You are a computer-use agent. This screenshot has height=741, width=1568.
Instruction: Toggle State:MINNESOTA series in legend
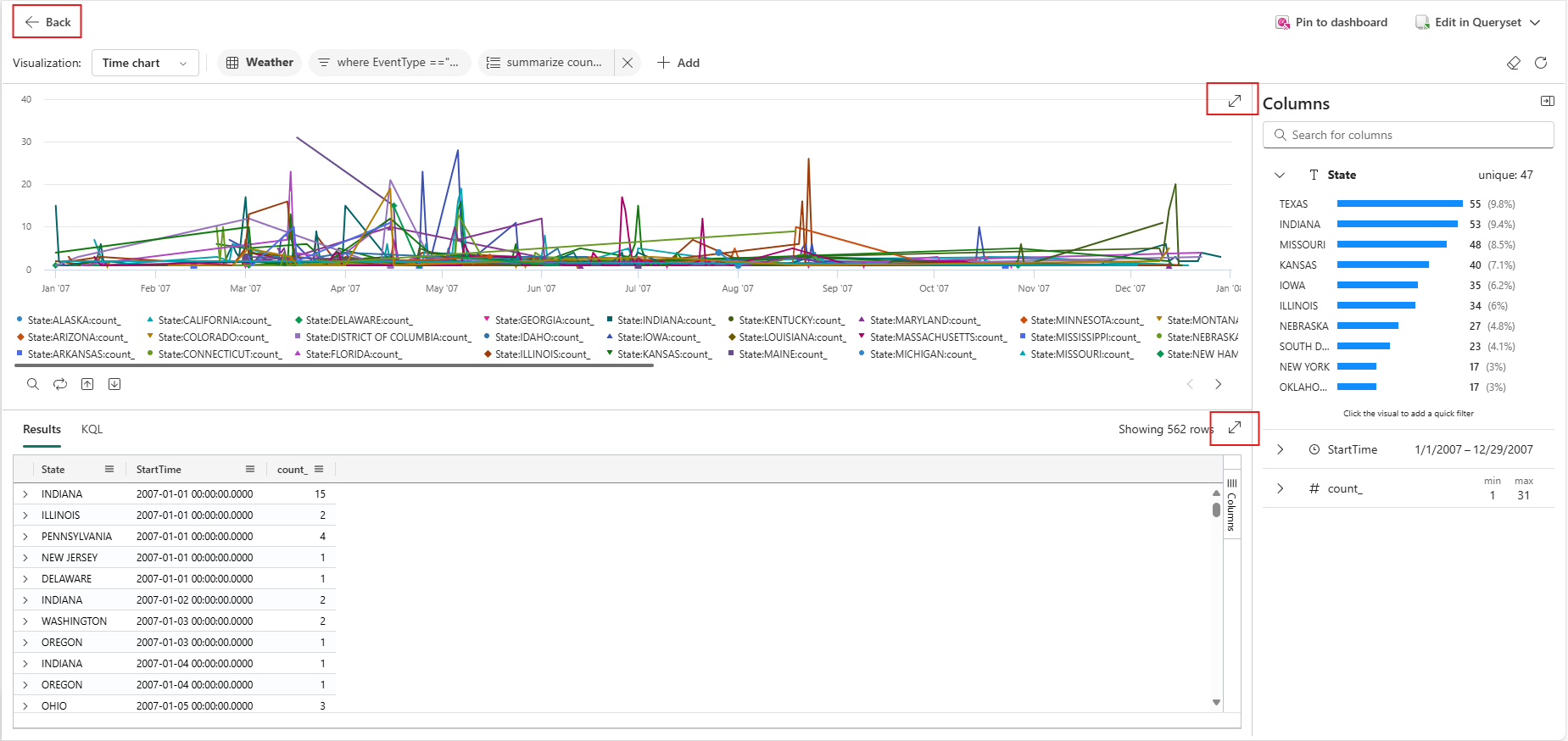pyautogui.click(x=1081, y=320)
